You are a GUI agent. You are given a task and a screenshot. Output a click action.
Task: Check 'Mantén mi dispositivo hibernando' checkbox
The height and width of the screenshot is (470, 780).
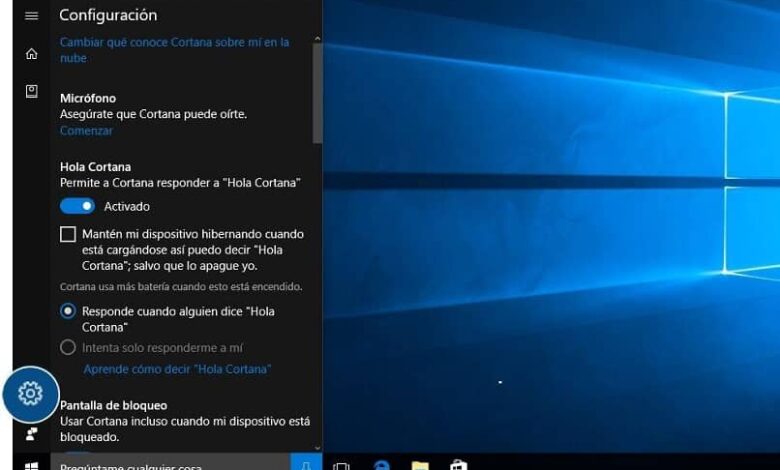point(68,234)
